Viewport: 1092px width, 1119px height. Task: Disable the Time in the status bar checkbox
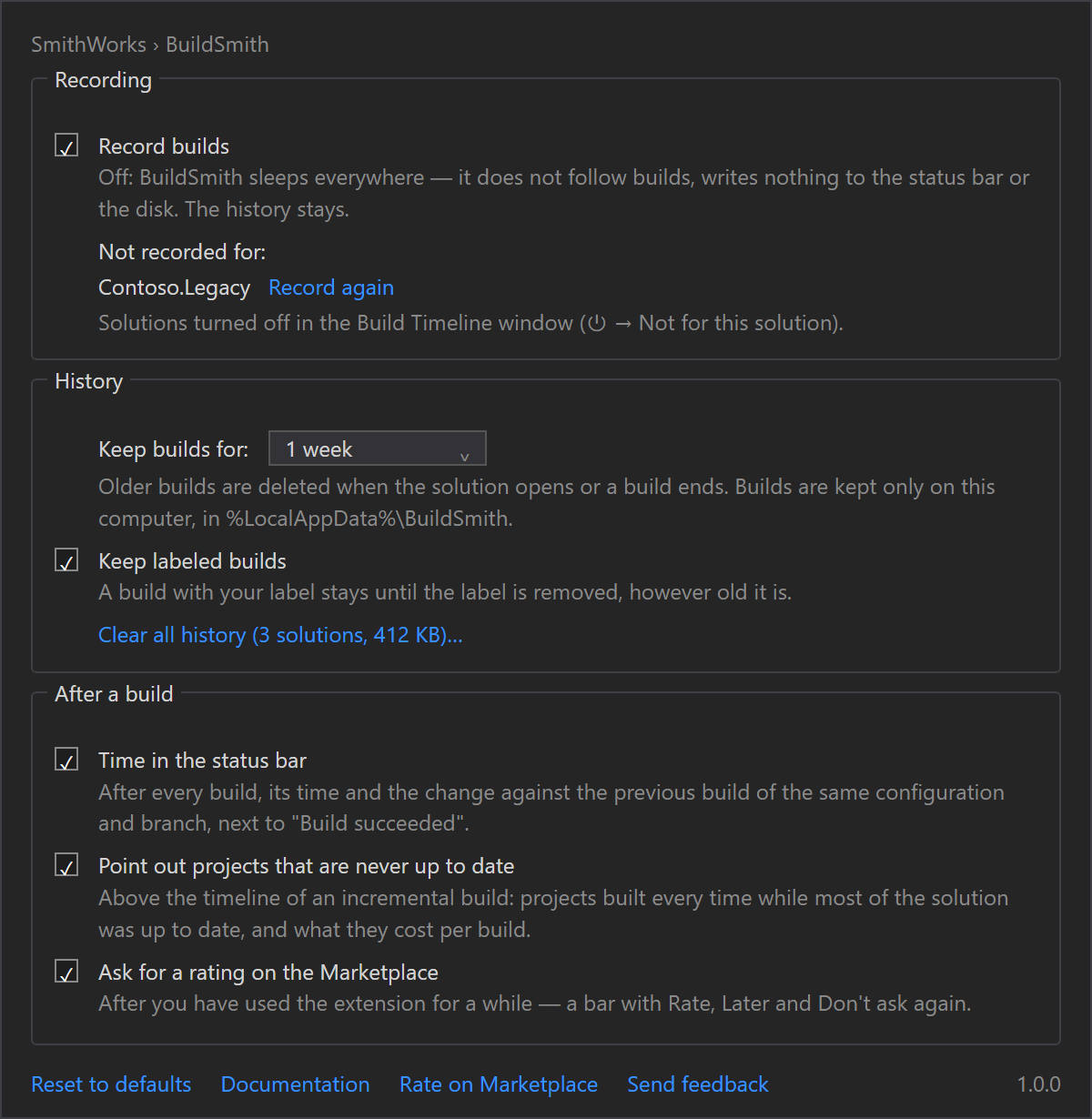click(66, 760)
